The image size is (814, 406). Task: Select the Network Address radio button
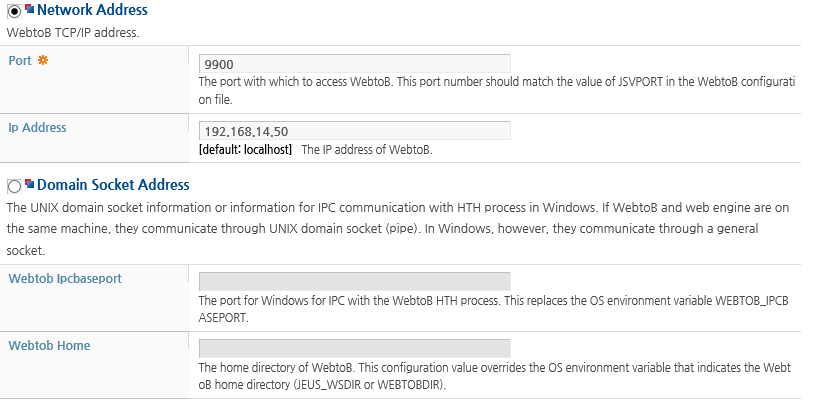pyautogui.click(x=14, y=11)
